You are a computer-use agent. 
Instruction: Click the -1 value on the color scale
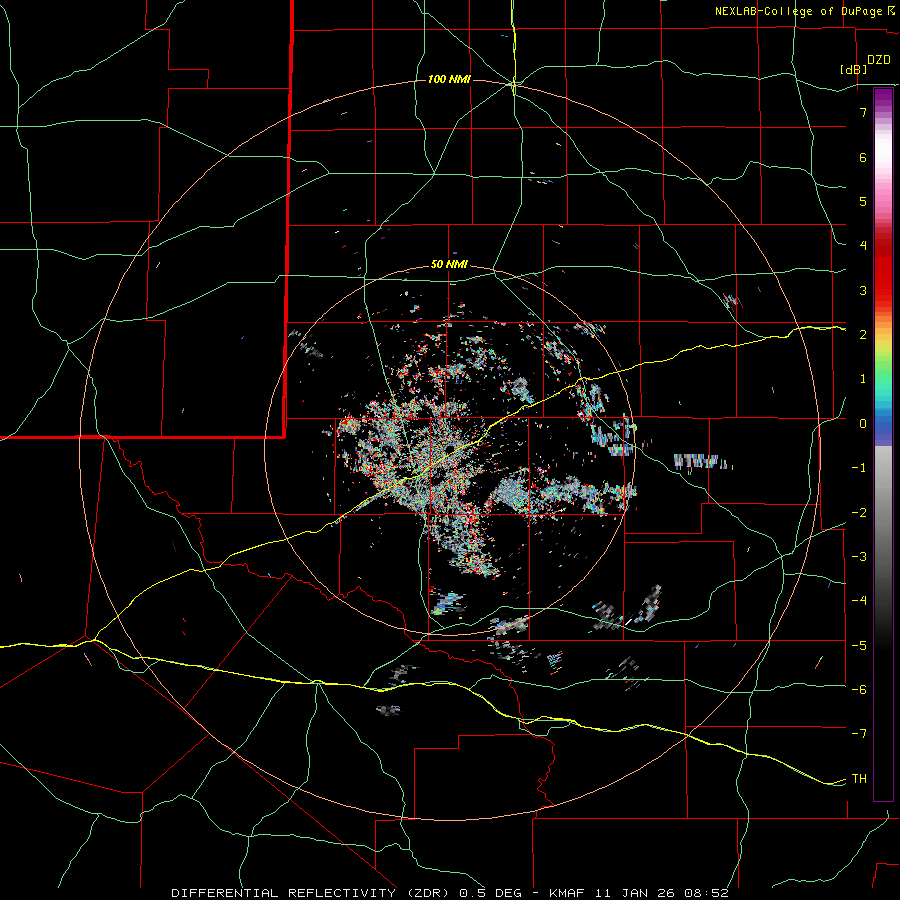859,468
